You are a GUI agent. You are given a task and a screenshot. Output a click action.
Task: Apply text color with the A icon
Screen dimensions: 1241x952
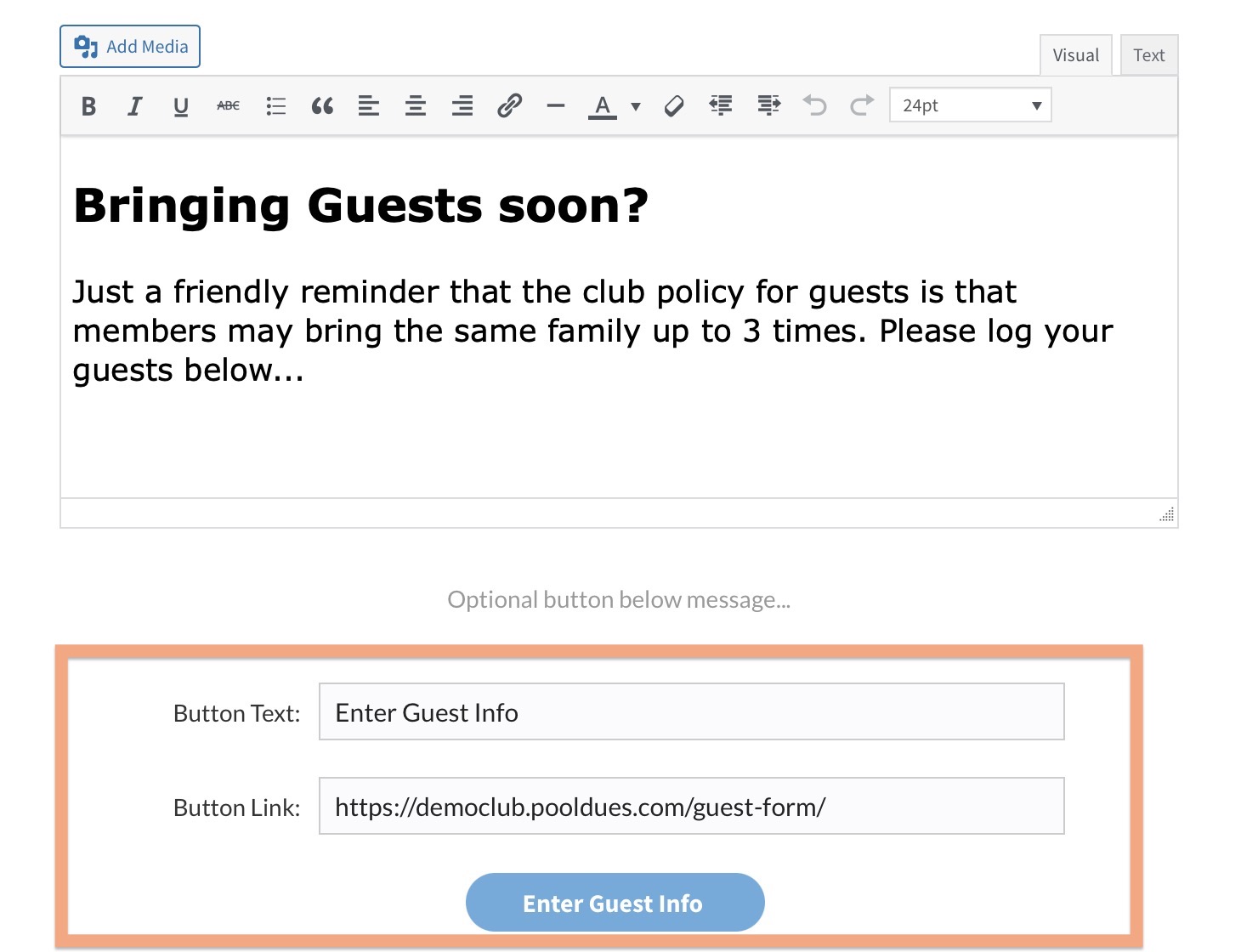[x=603, y=106]
